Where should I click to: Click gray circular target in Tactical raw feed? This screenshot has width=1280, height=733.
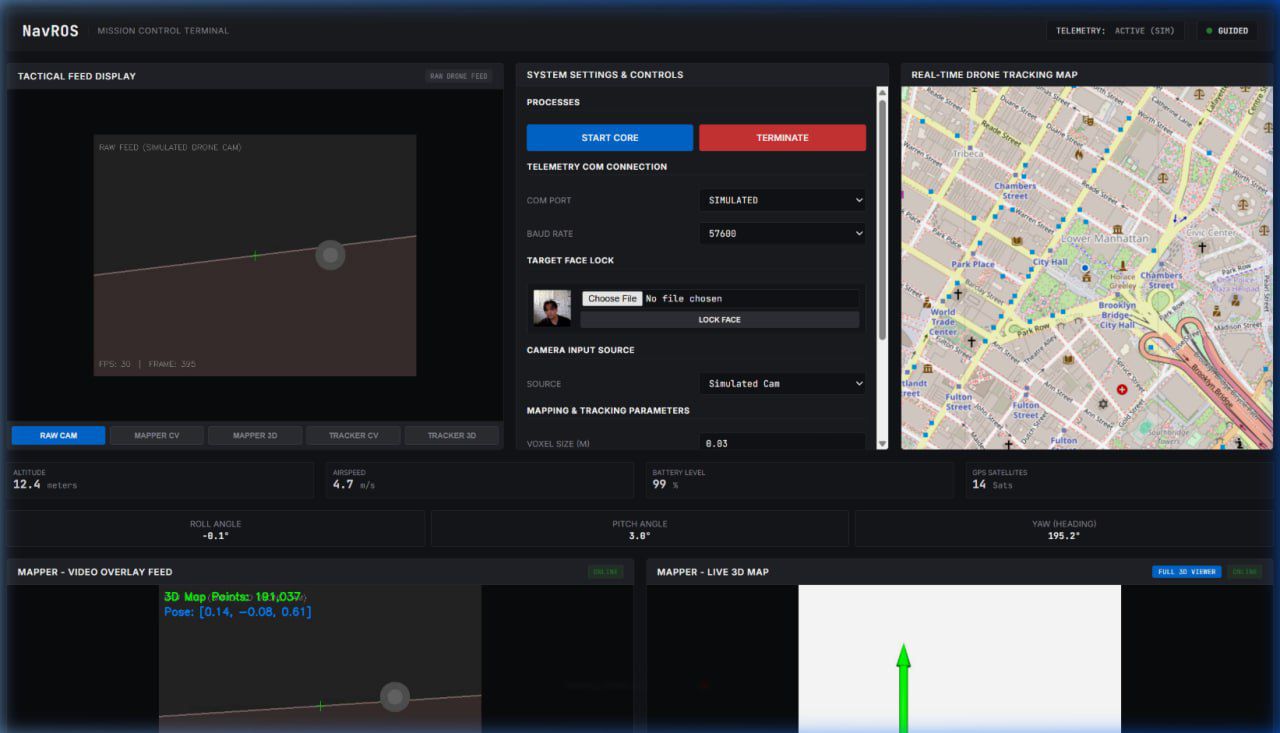[330, 255]
